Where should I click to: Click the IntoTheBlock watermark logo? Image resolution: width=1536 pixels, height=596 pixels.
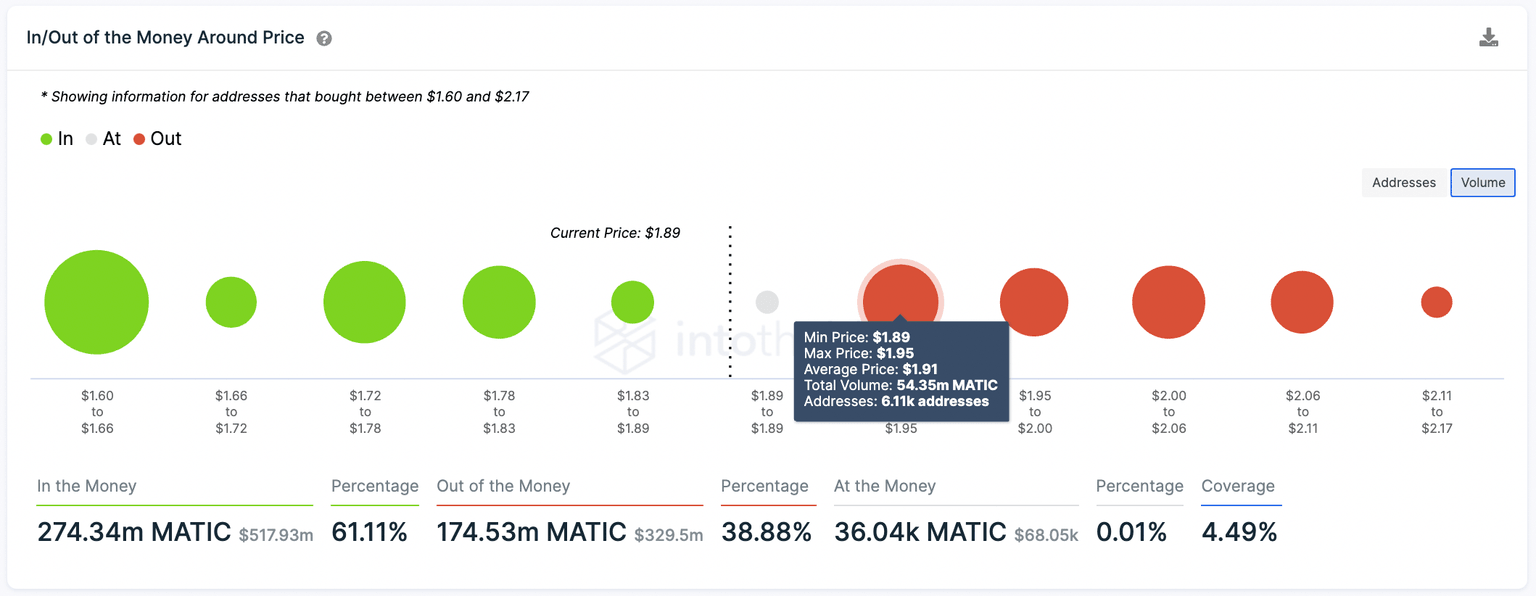(x=625, y=342)
